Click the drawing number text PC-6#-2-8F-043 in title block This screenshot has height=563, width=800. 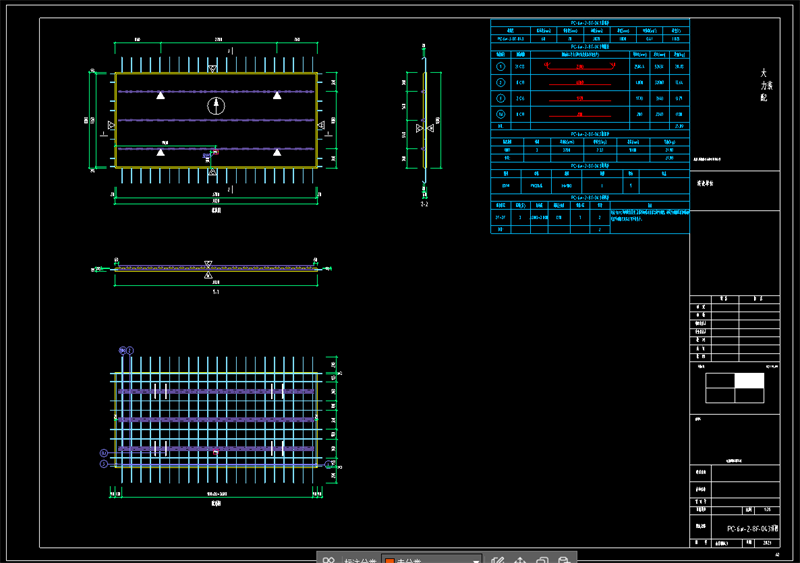tap(753, 529)
